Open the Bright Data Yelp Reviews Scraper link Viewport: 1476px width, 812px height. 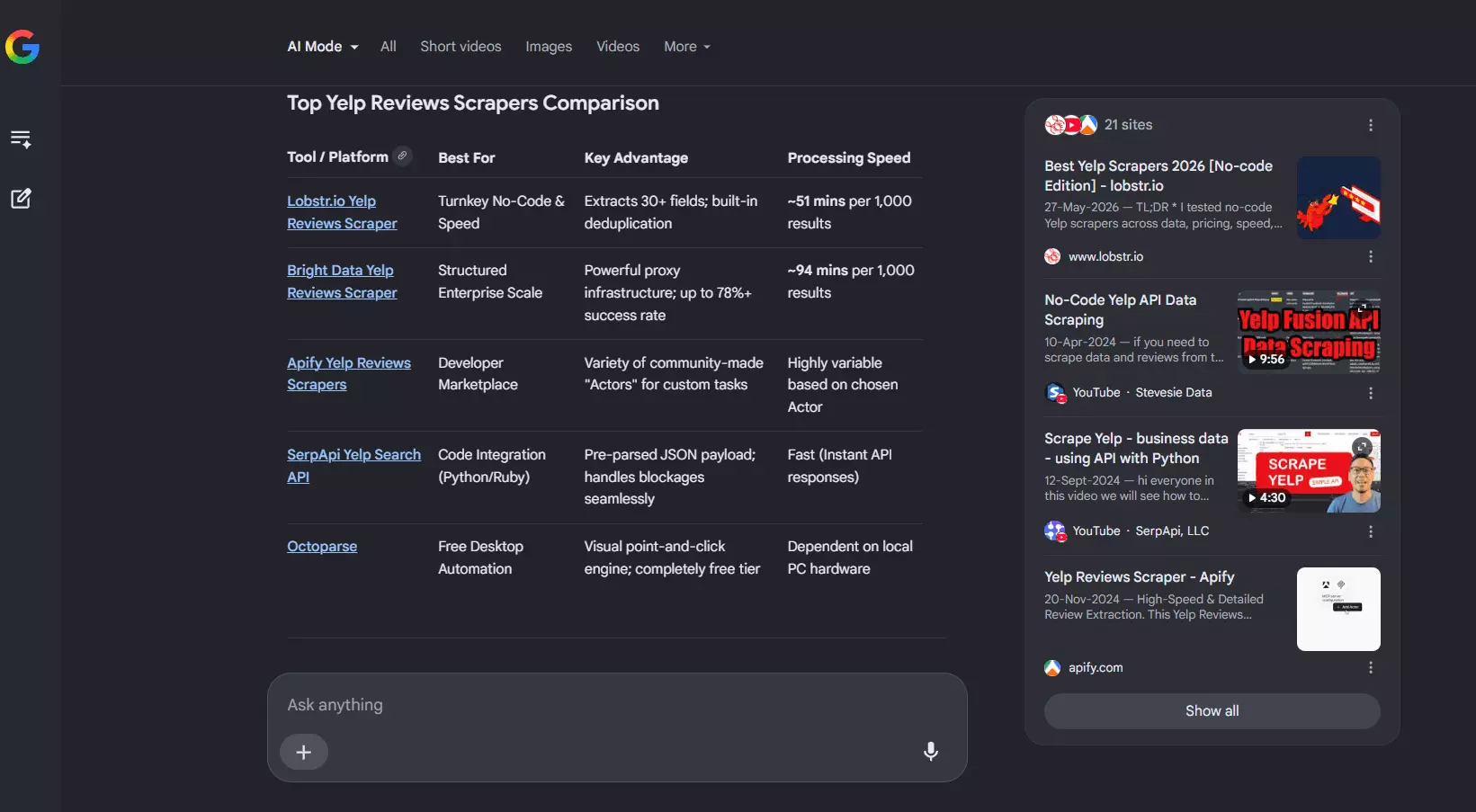[342, 281]
